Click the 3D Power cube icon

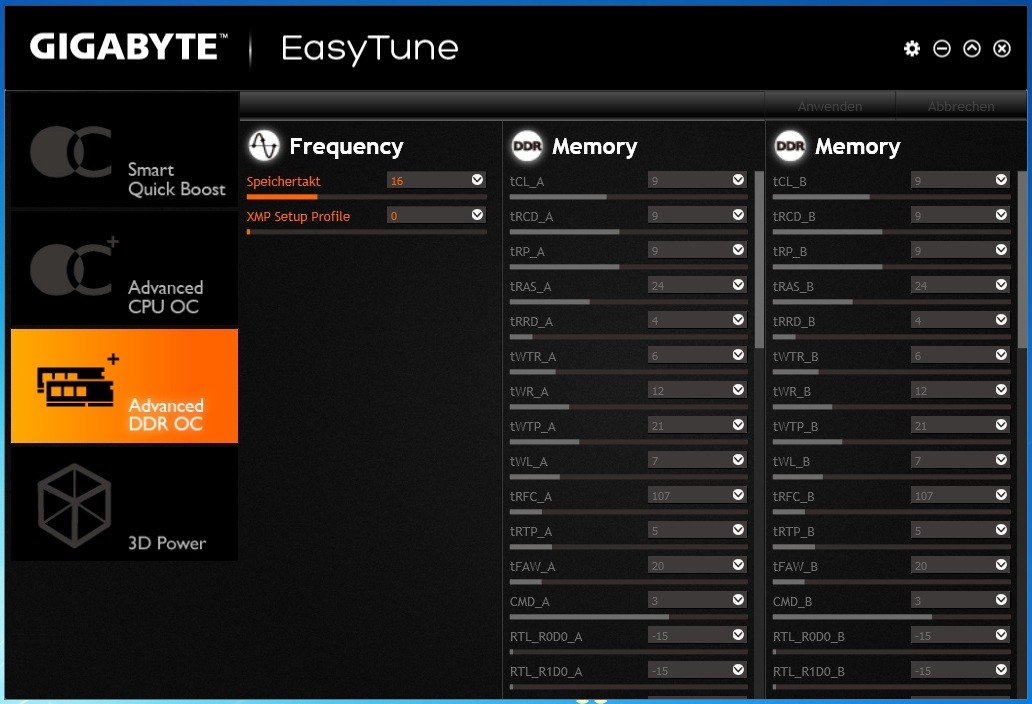click(x=74, y=505)
